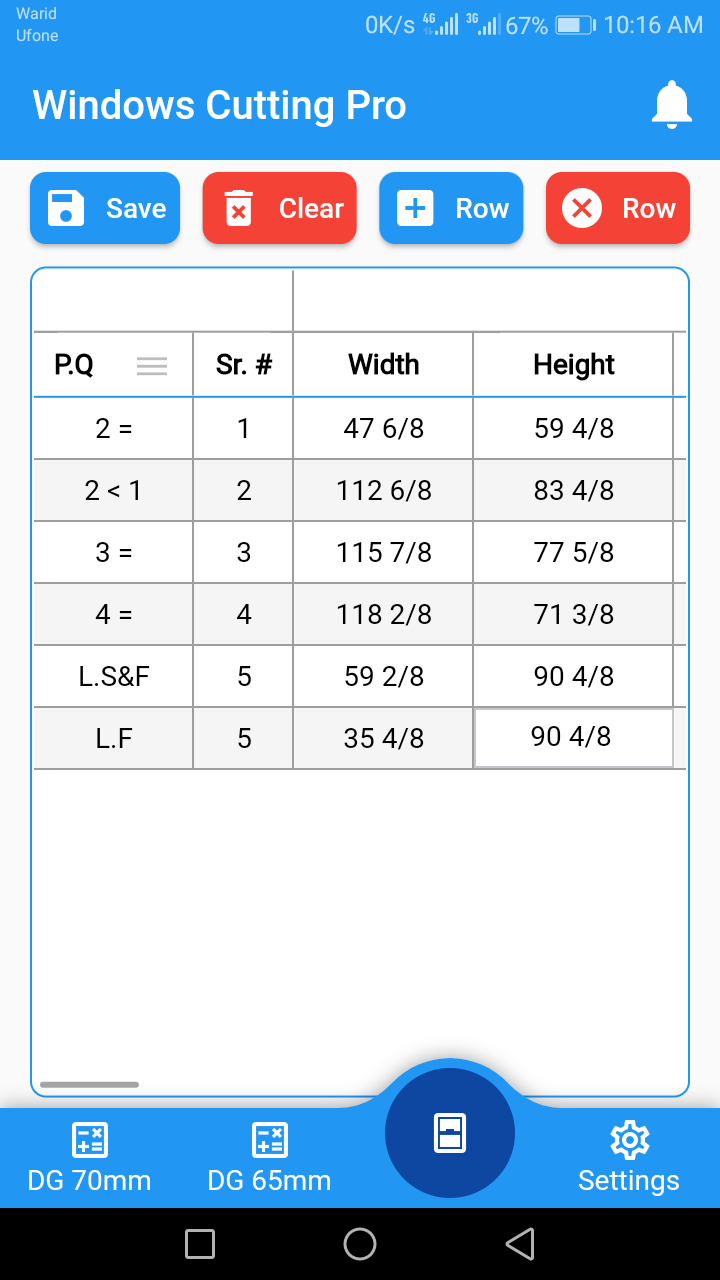Click the floppy disk Save icon
Viewport: 720px width, 1280px height.
coord(66,208)
